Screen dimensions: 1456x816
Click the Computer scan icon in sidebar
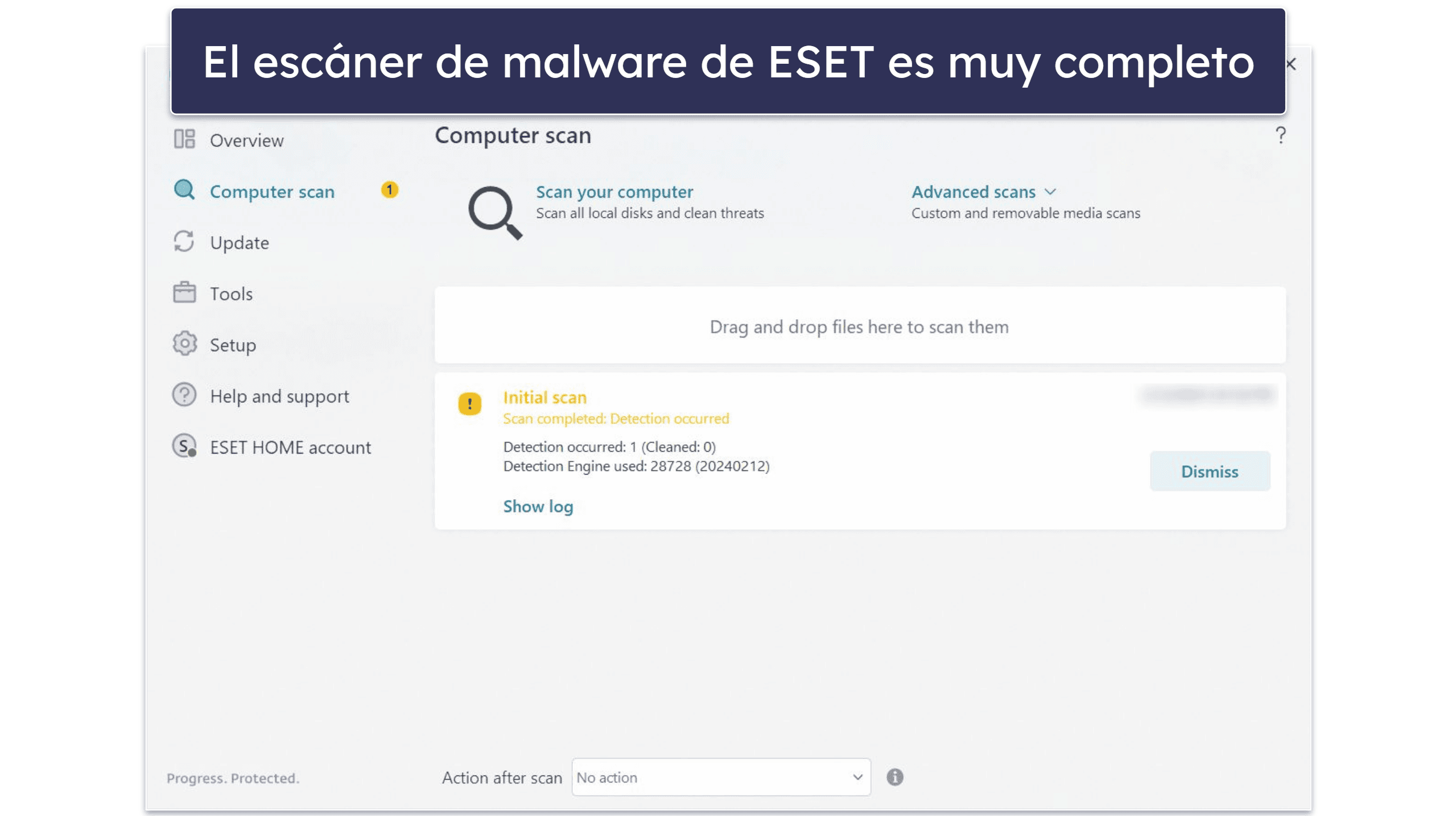185,190
